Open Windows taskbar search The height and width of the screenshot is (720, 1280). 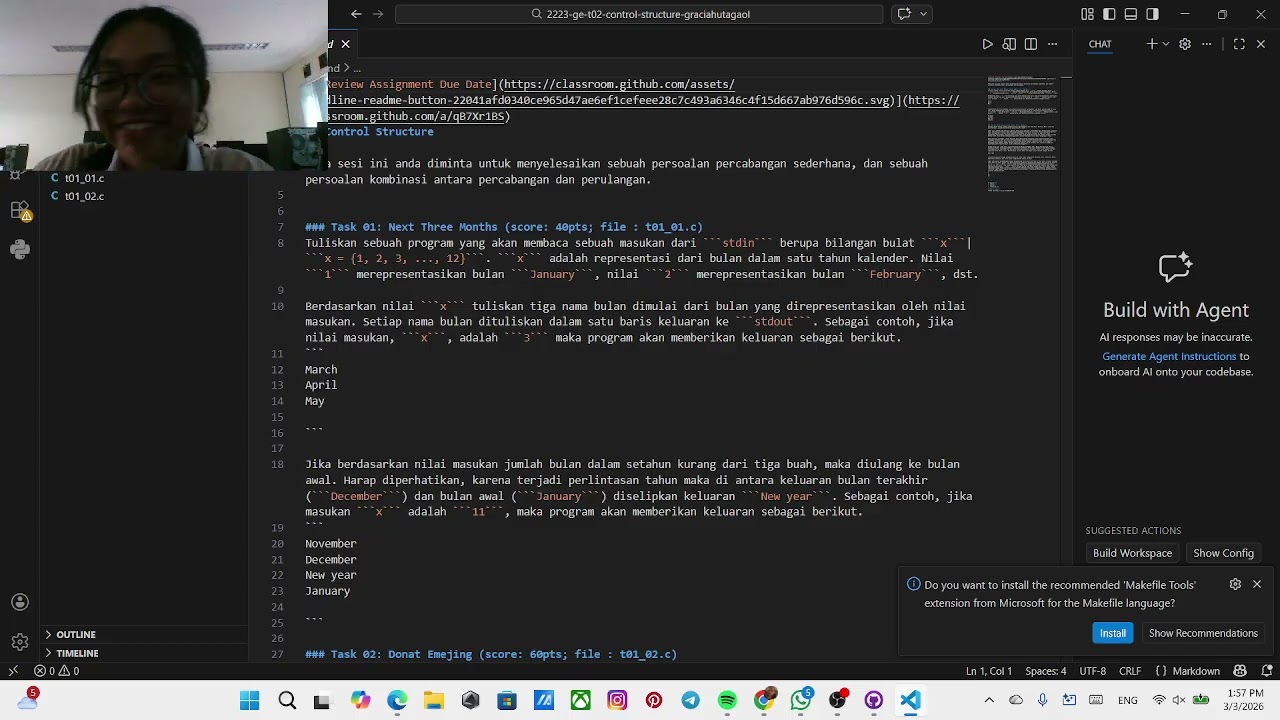(x=287, y=700)
